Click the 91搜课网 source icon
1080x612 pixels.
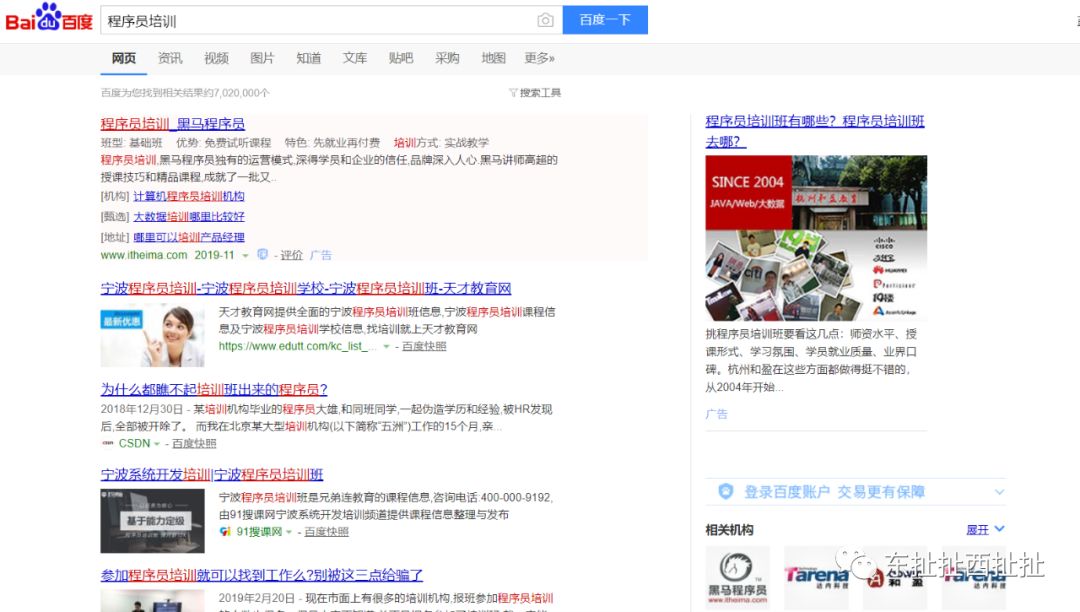(x=225, y=531)
